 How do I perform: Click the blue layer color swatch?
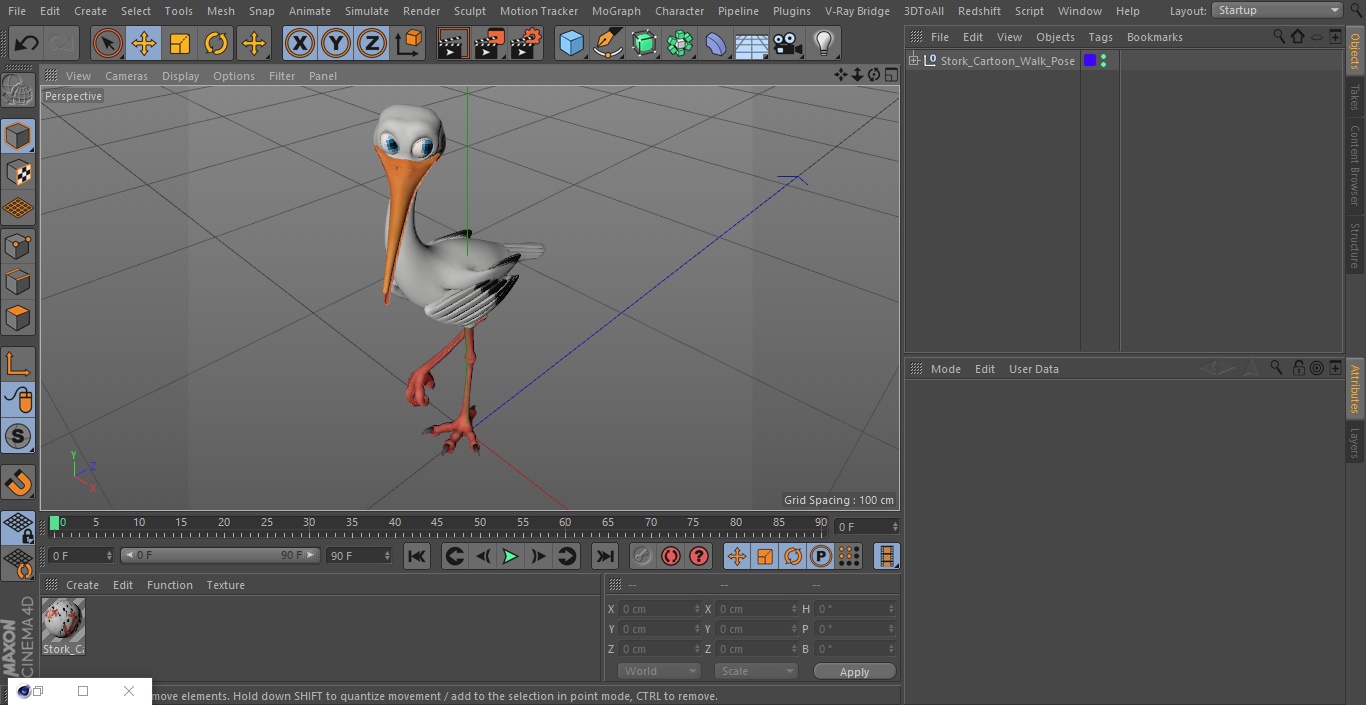(1090, 61)
